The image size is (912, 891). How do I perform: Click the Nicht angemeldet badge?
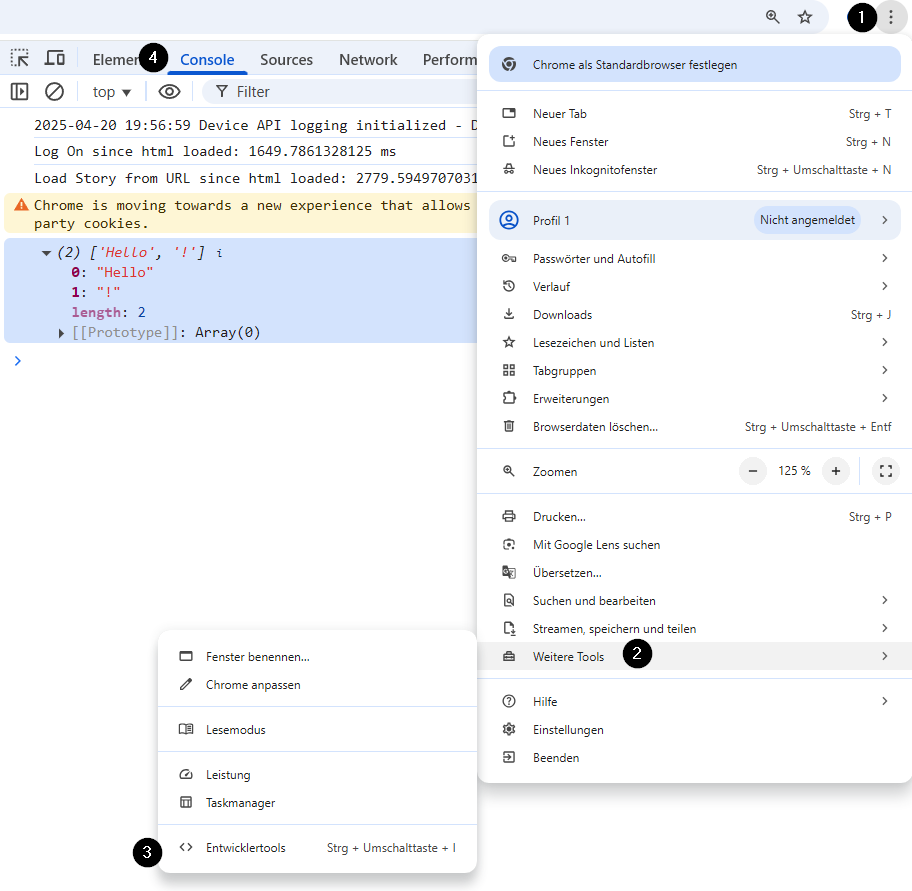(807, 220)
